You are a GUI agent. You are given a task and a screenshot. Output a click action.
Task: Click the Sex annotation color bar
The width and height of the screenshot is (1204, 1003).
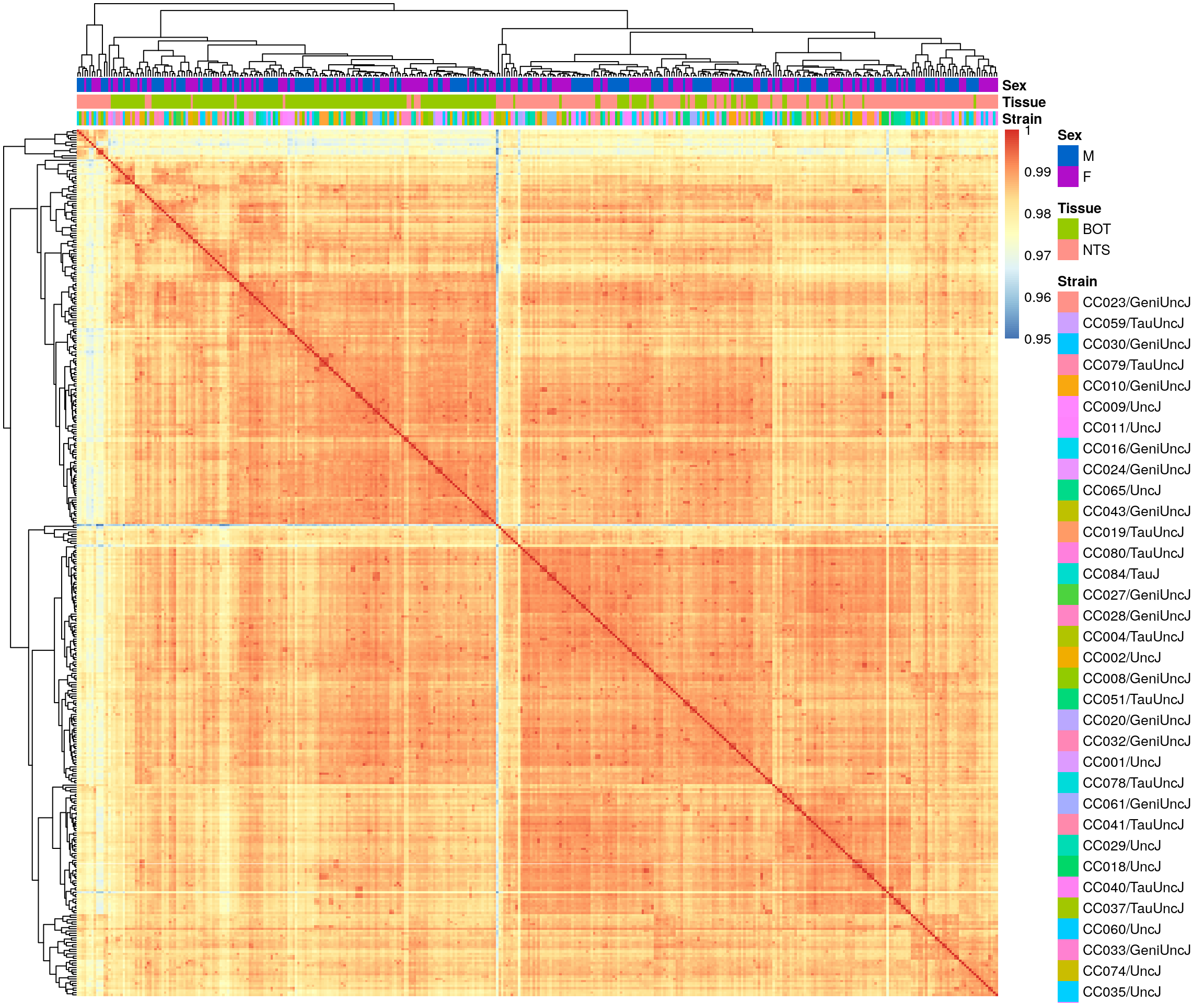click(x=537, y=85)
